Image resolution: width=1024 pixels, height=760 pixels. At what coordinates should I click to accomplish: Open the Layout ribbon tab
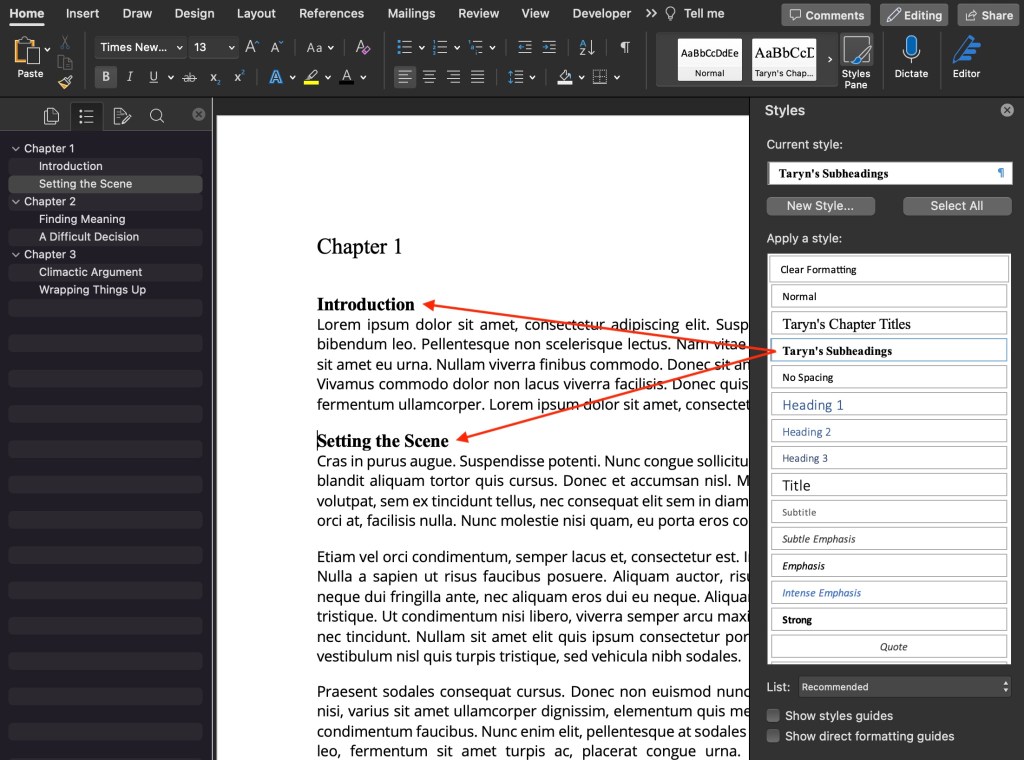point(256,14)
